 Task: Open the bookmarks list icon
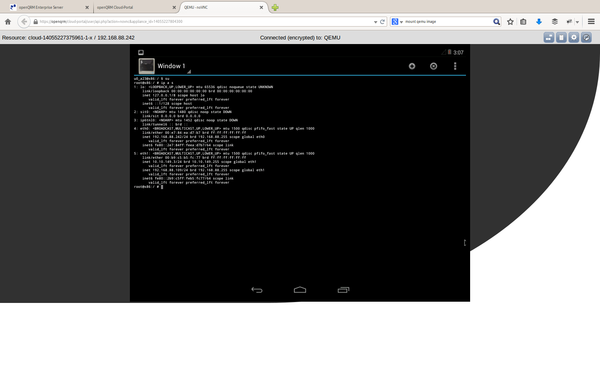(523, 22)
